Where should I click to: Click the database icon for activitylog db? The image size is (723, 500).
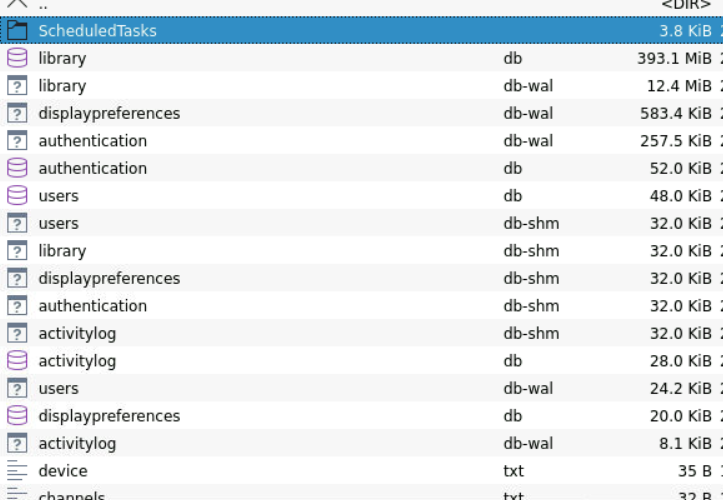click(x=17, y=361)
